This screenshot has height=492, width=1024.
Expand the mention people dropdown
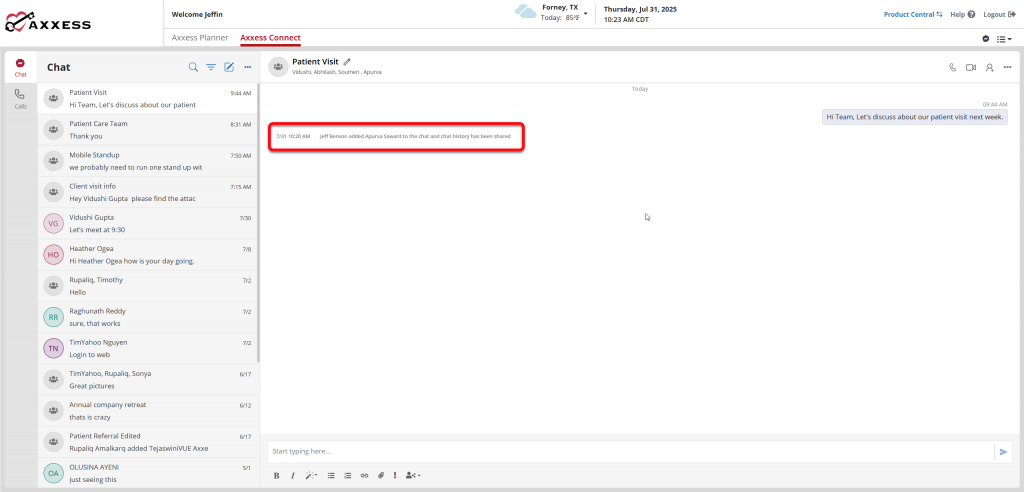pos(413,475)
